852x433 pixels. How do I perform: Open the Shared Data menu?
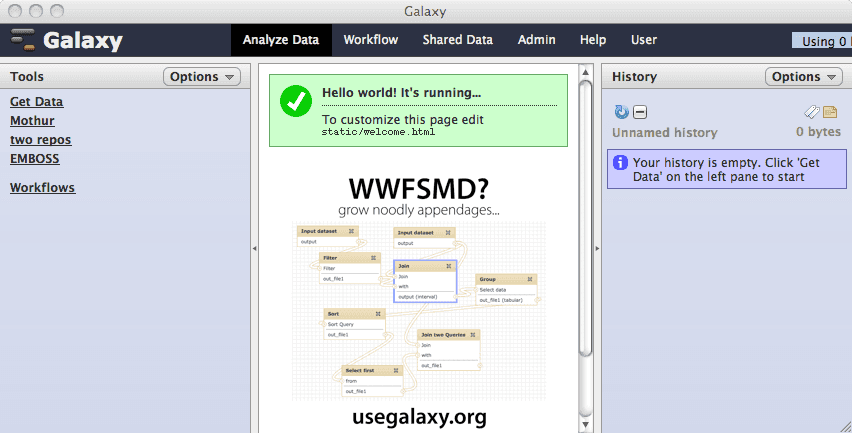pos(457,40)
